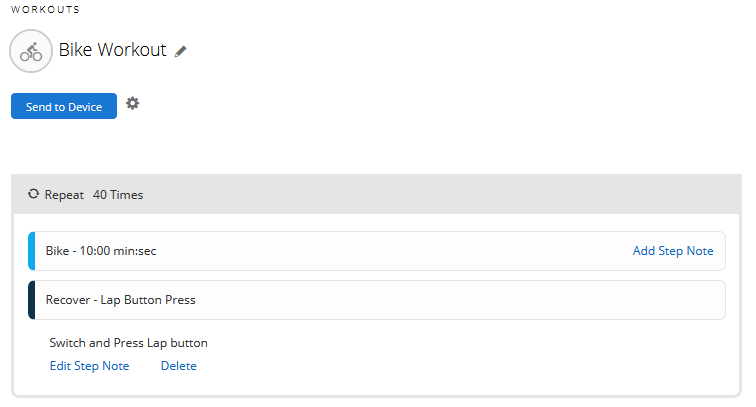Click the Repeat label in the header
Screen dimensions: 756x407
click(64, 195)
